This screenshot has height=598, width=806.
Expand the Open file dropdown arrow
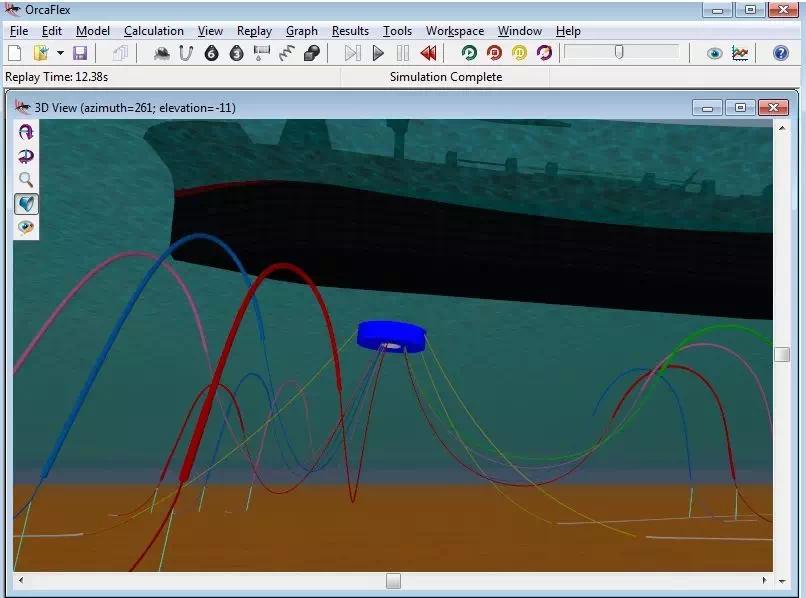60,53
